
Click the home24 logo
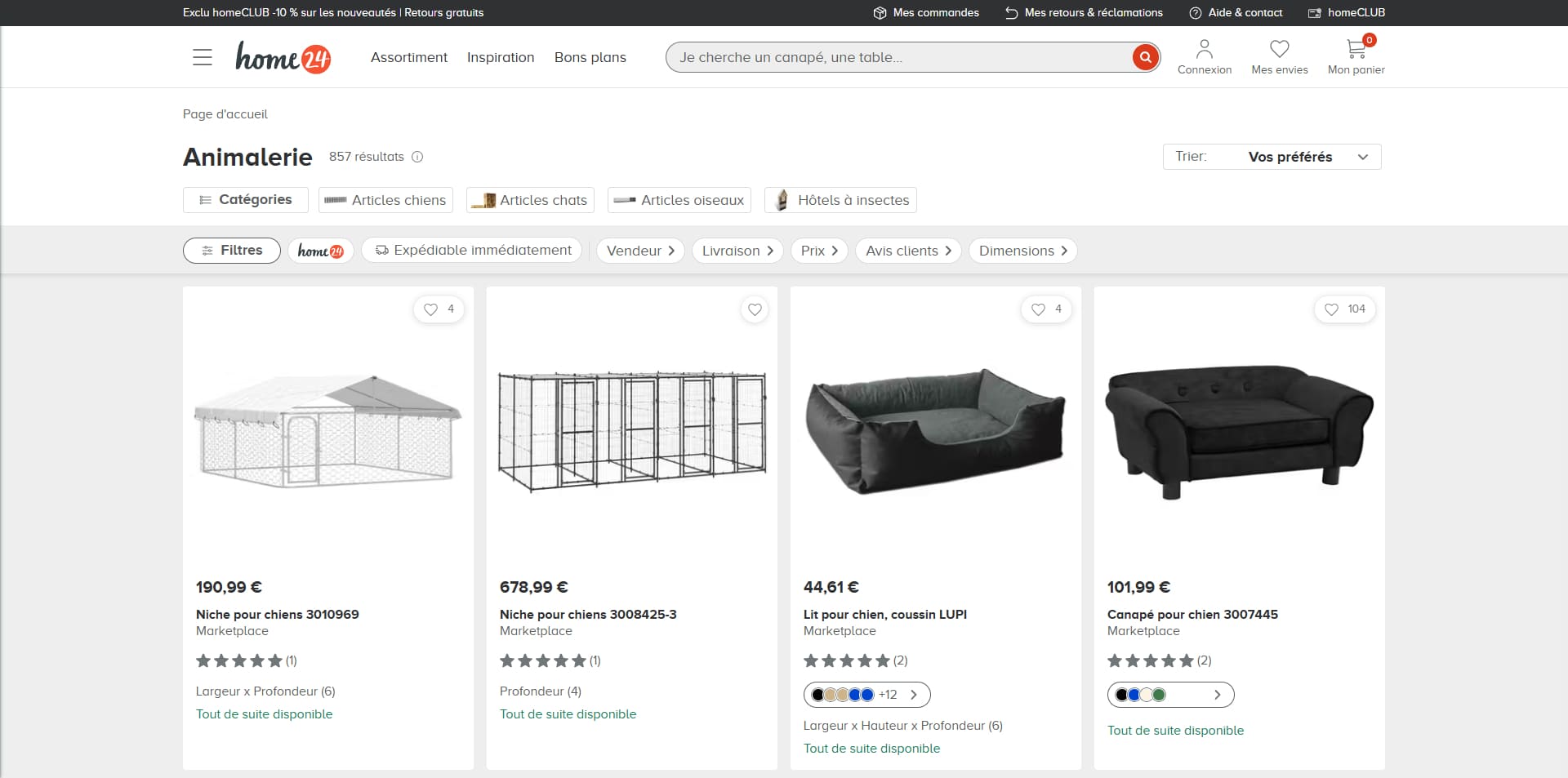283,57
